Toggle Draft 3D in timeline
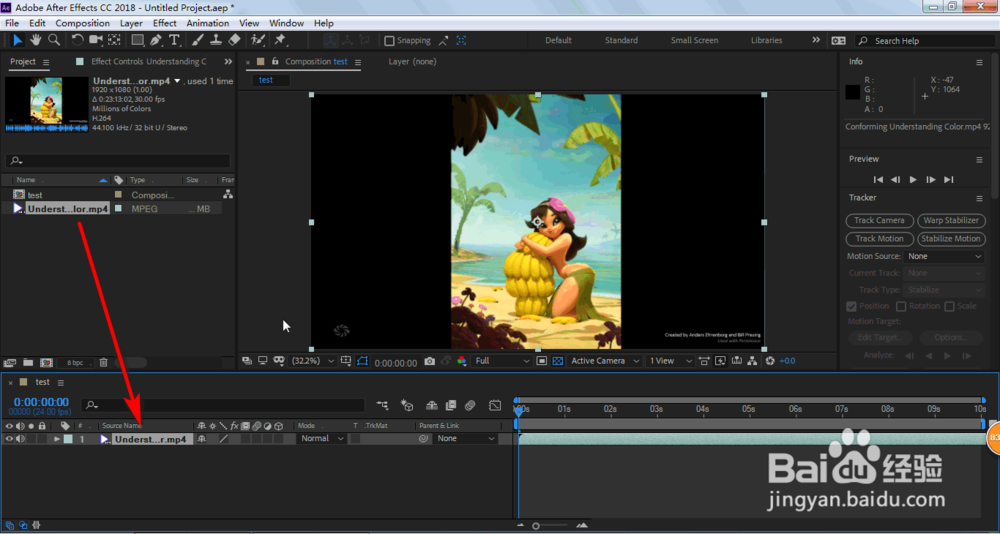Screen dimensions: 1000x534 [x=408, y=404]
